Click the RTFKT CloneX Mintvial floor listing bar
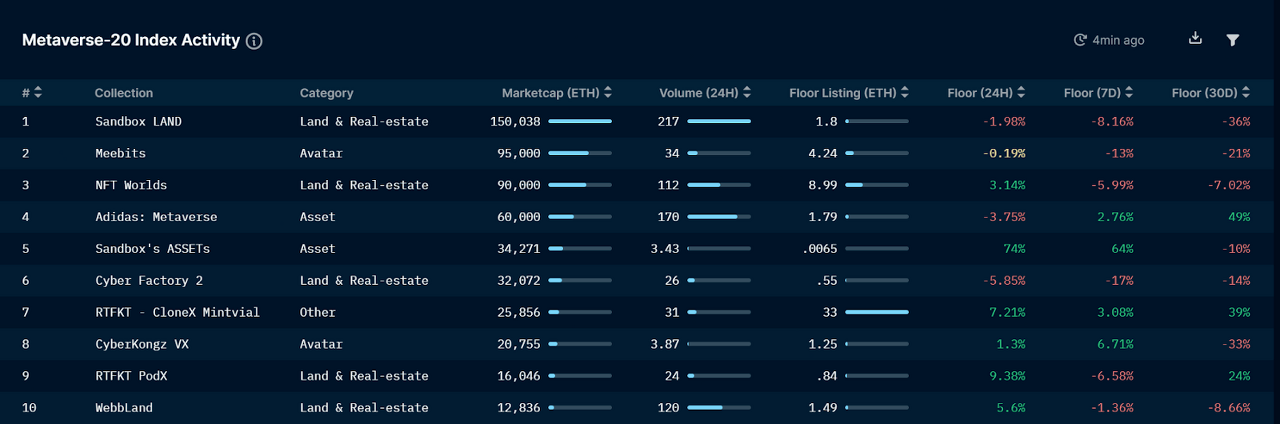 coord(877,312)
